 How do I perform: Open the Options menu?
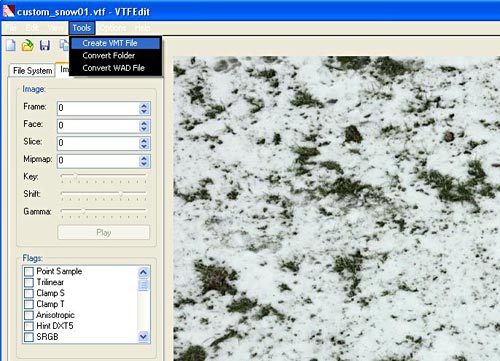[x=113, y=28]
